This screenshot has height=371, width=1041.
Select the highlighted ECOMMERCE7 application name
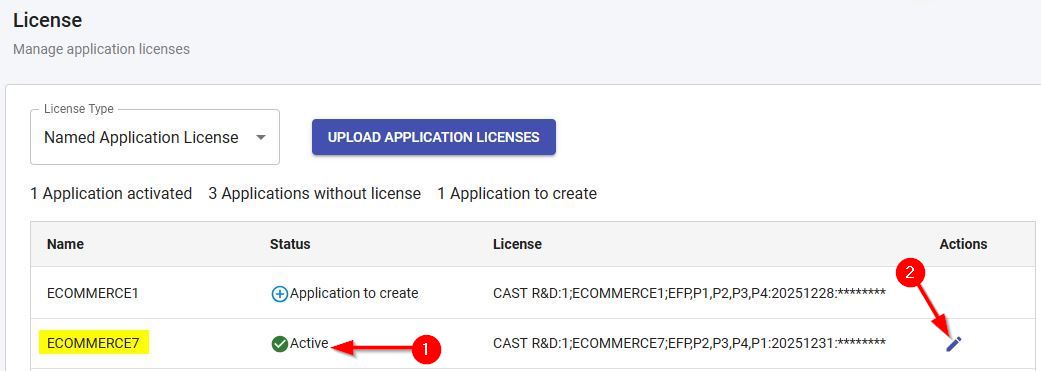click(x=93, y=343)
